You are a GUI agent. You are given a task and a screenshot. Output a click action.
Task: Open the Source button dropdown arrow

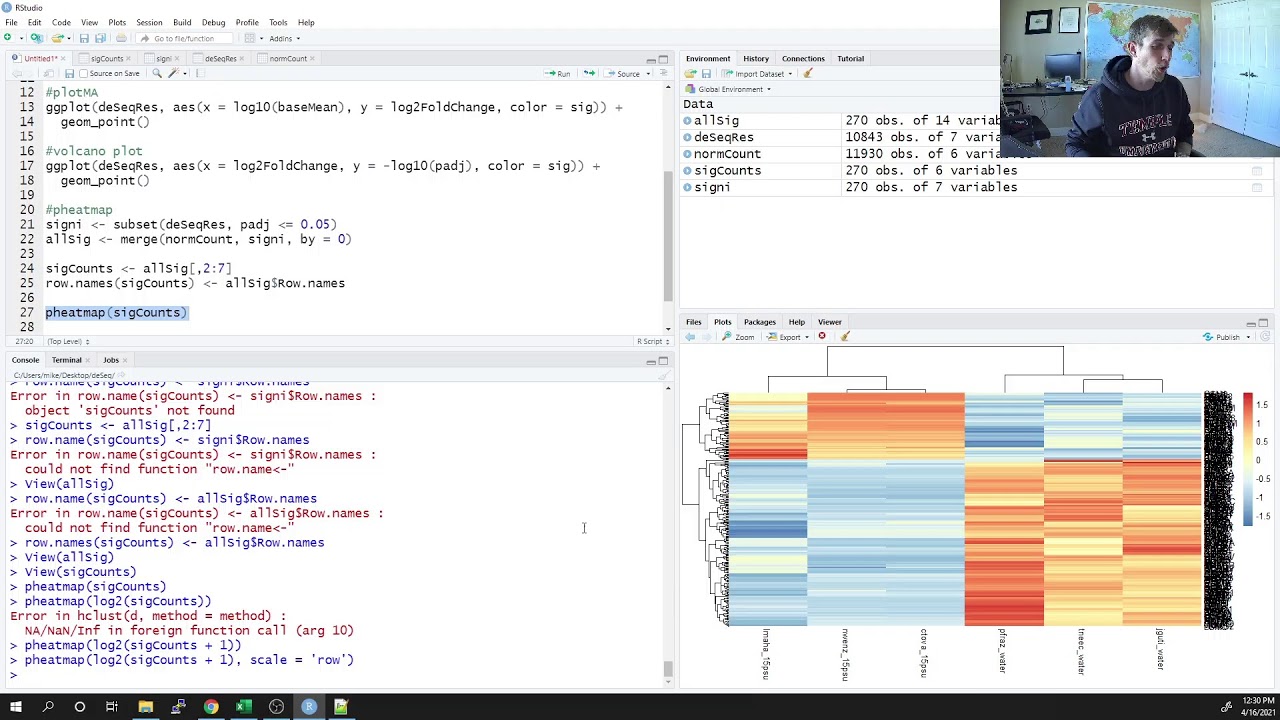pos(648,74)
